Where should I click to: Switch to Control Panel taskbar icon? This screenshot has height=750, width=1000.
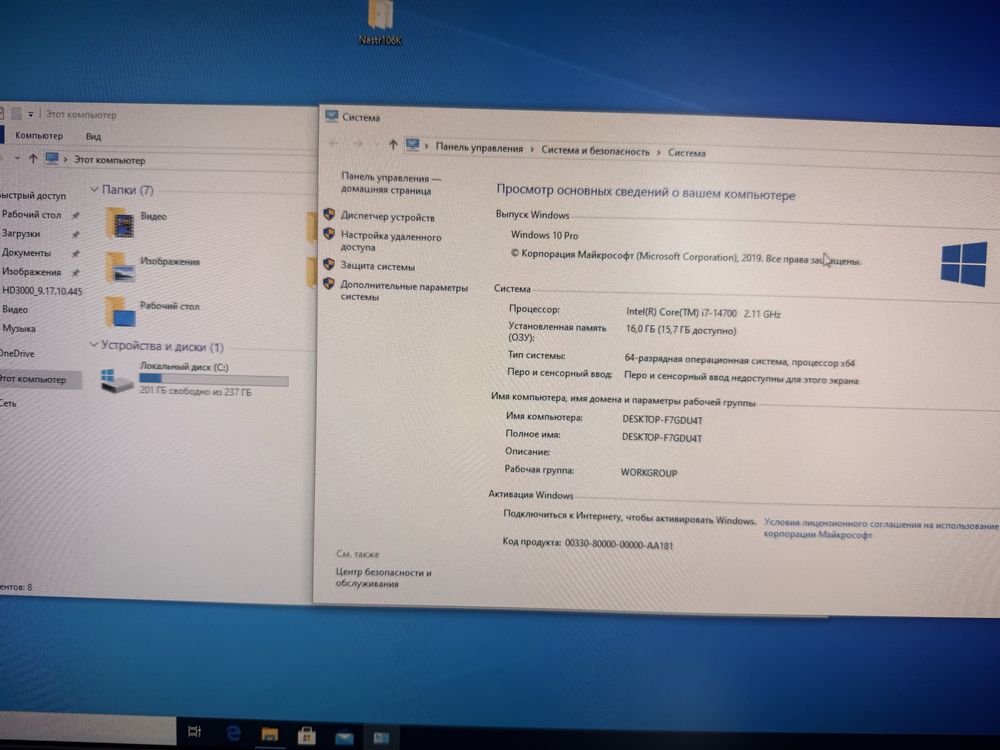tap(381, 739)
